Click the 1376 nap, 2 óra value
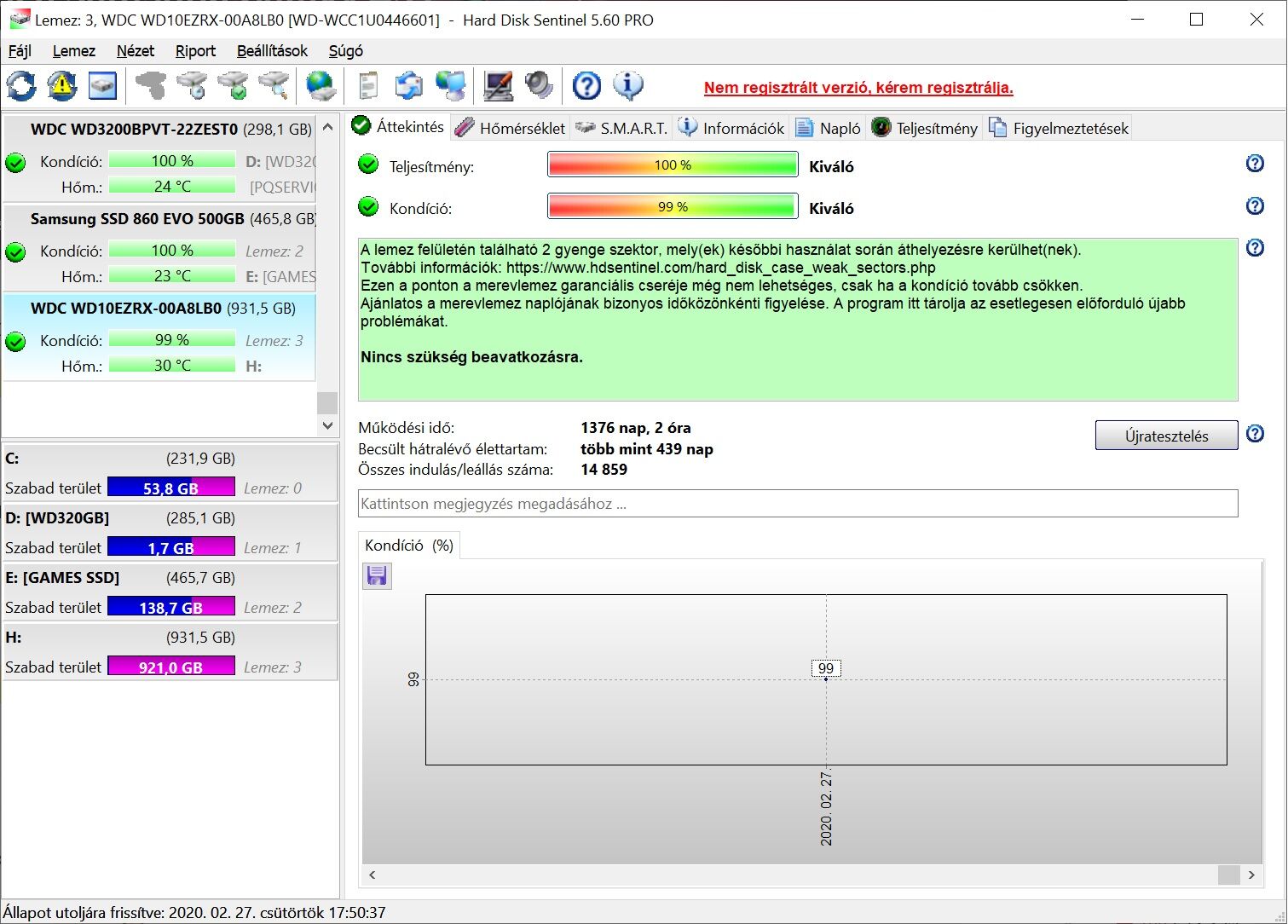This screenshot has height=924, width=1288. (636, 428)
